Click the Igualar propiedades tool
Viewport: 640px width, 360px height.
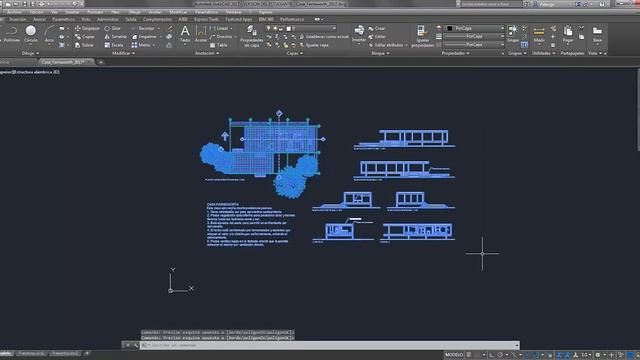click(422, 36)
